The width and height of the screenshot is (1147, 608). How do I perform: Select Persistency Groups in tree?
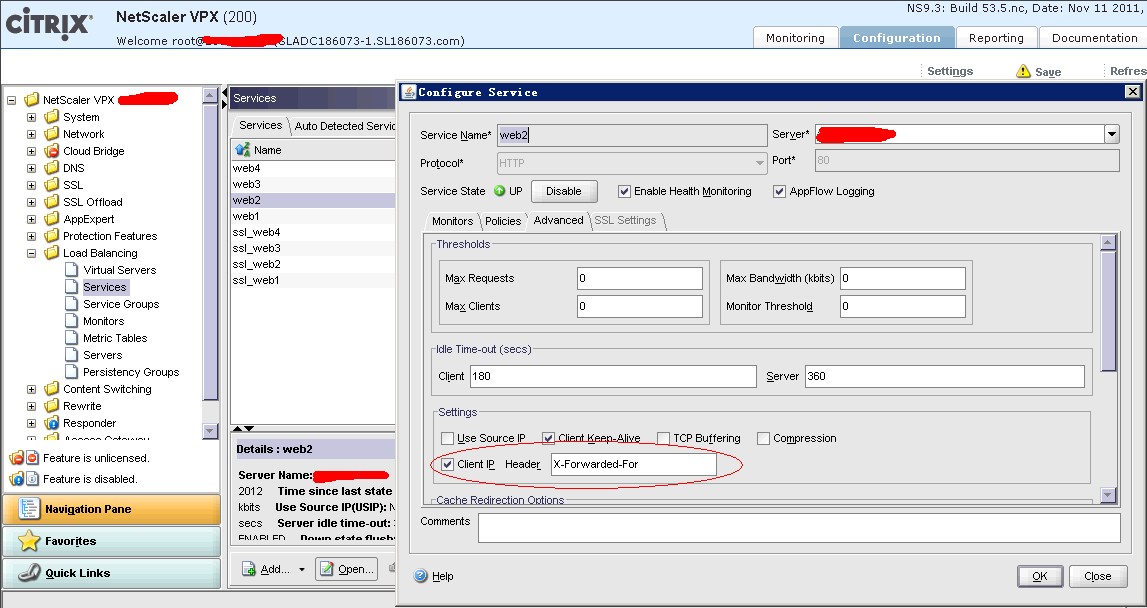tap(131, 372)
